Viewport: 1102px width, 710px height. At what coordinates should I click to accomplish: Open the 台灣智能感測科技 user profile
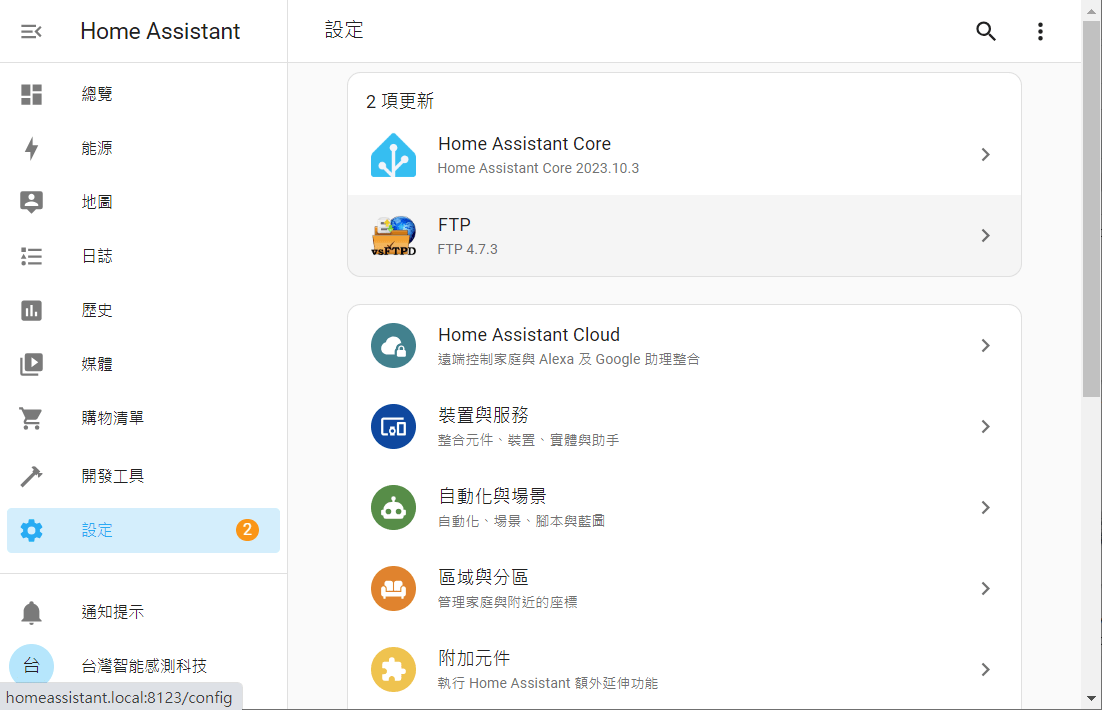point(143,666)
